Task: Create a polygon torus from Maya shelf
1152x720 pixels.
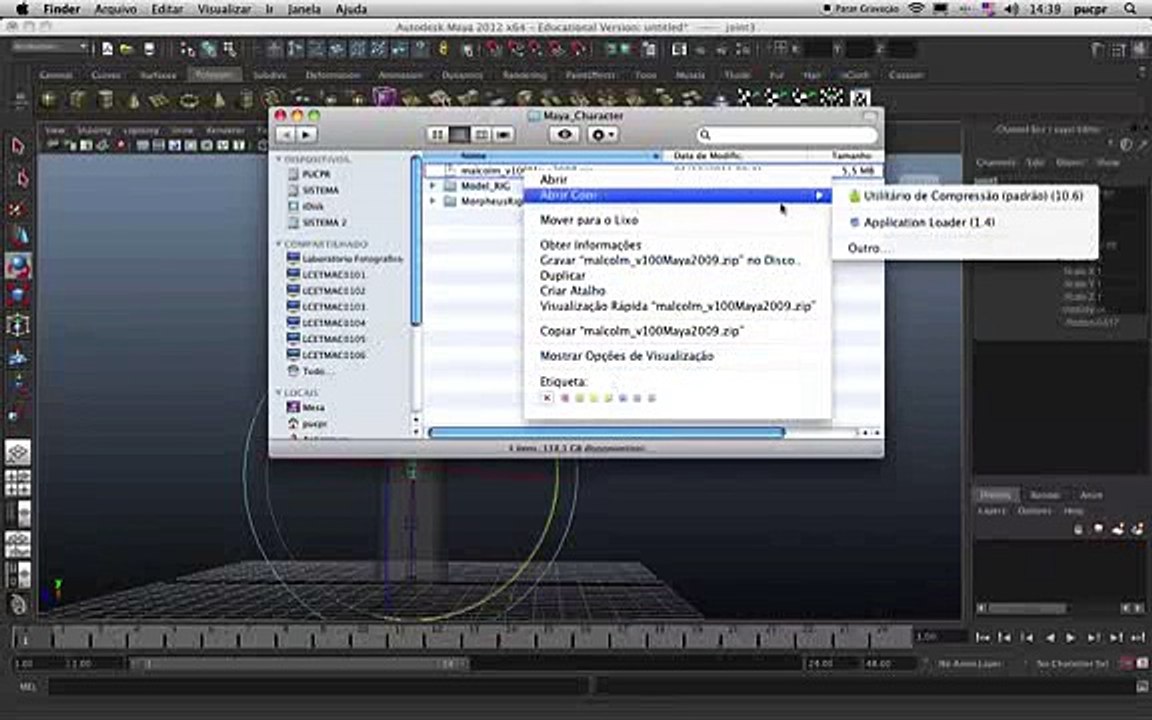Action: [x=190, y=99]
